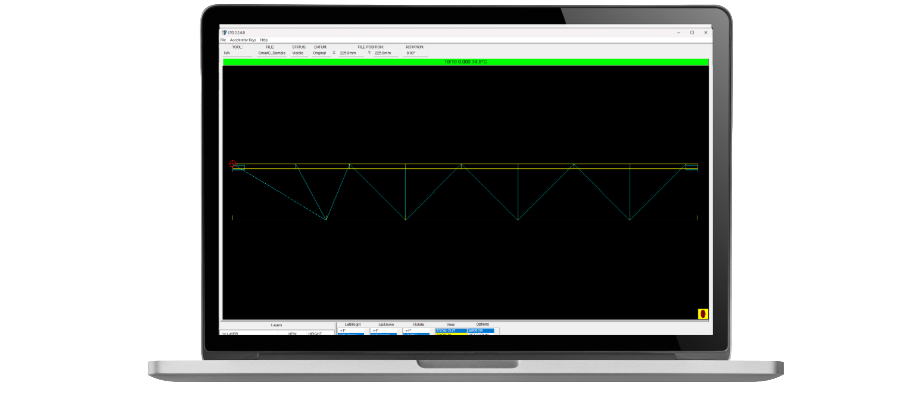Open the Accelerator Keys menu

[x=243, y=40]
